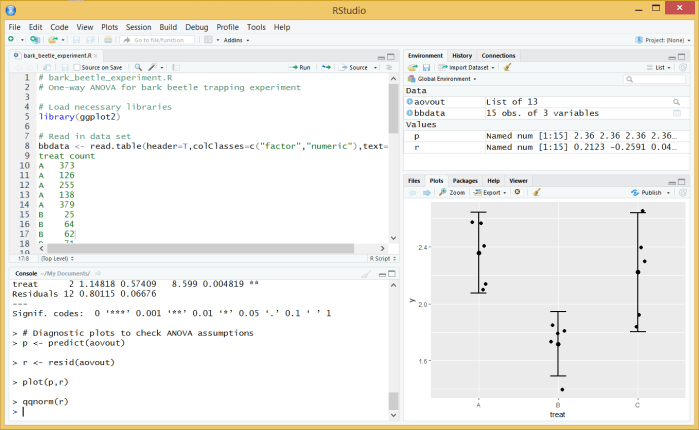
Task: Remove current plot with red X icon
Action: click(x=517, y=192)
